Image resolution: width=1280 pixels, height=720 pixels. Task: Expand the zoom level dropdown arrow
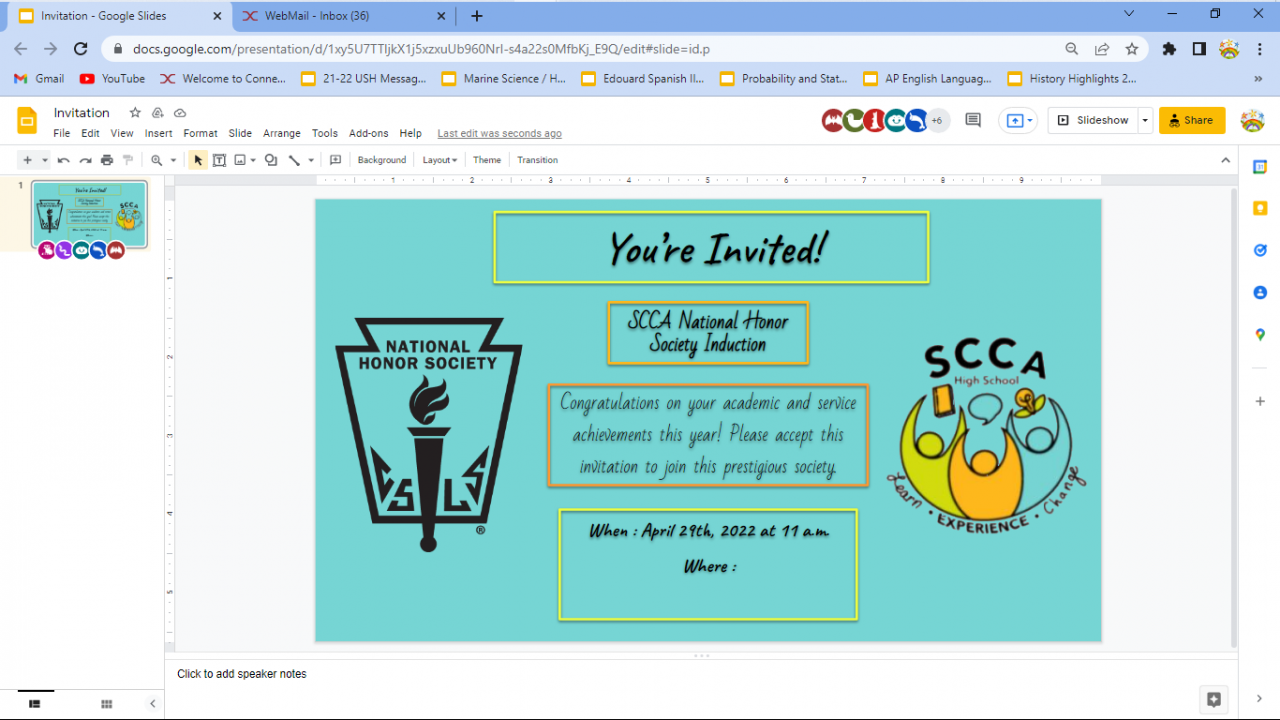coord(173,160)
